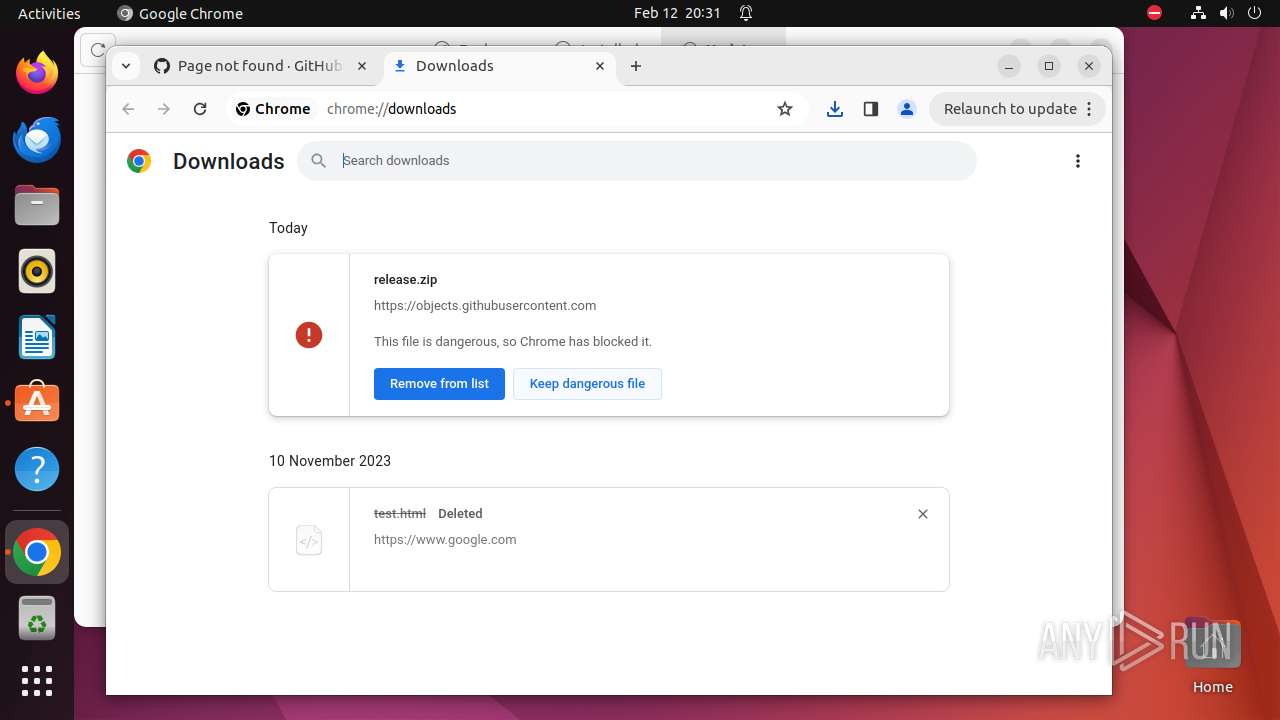Click the Activities button
1280x720 pixels.
coord(49,13)
